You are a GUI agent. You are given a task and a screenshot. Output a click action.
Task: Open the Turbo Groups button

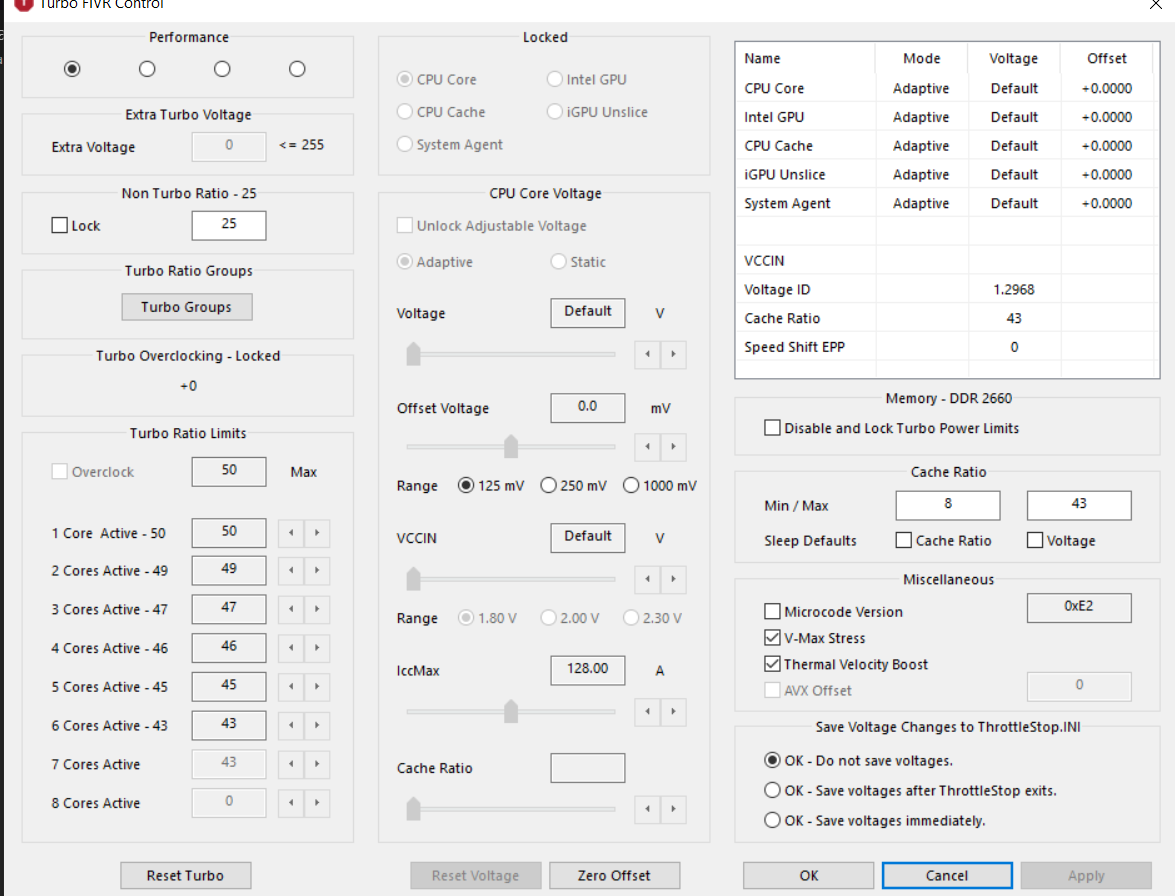[187, 307]
